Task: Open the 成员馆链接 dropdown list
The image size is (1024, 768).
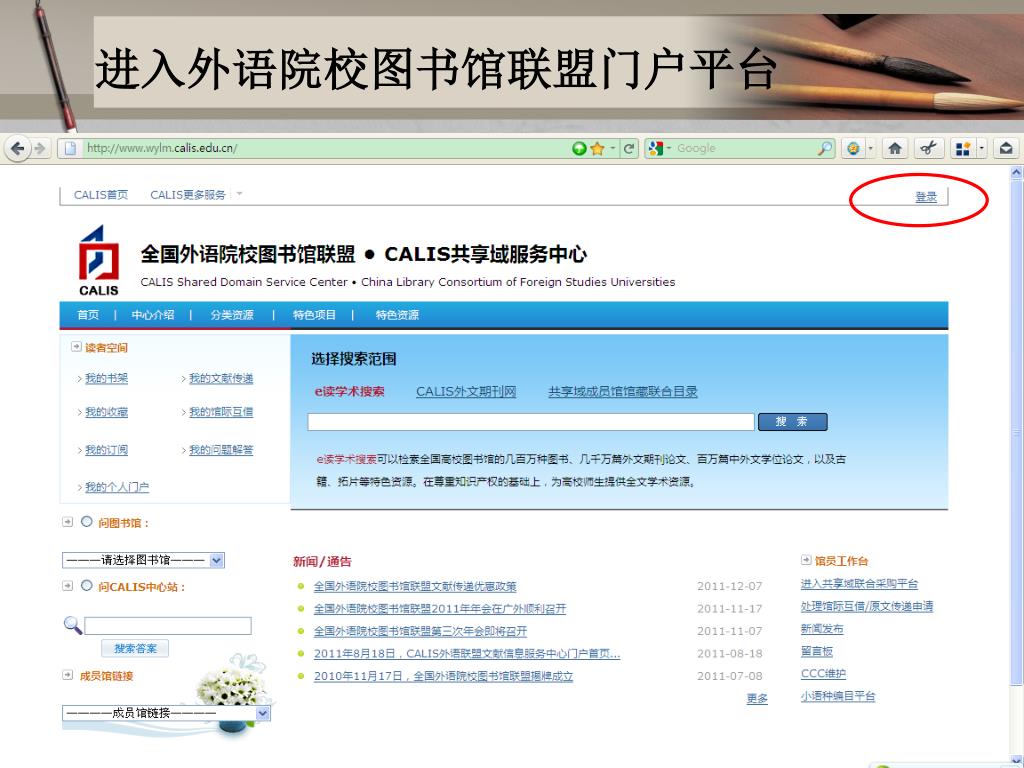Action: point(167,713)
